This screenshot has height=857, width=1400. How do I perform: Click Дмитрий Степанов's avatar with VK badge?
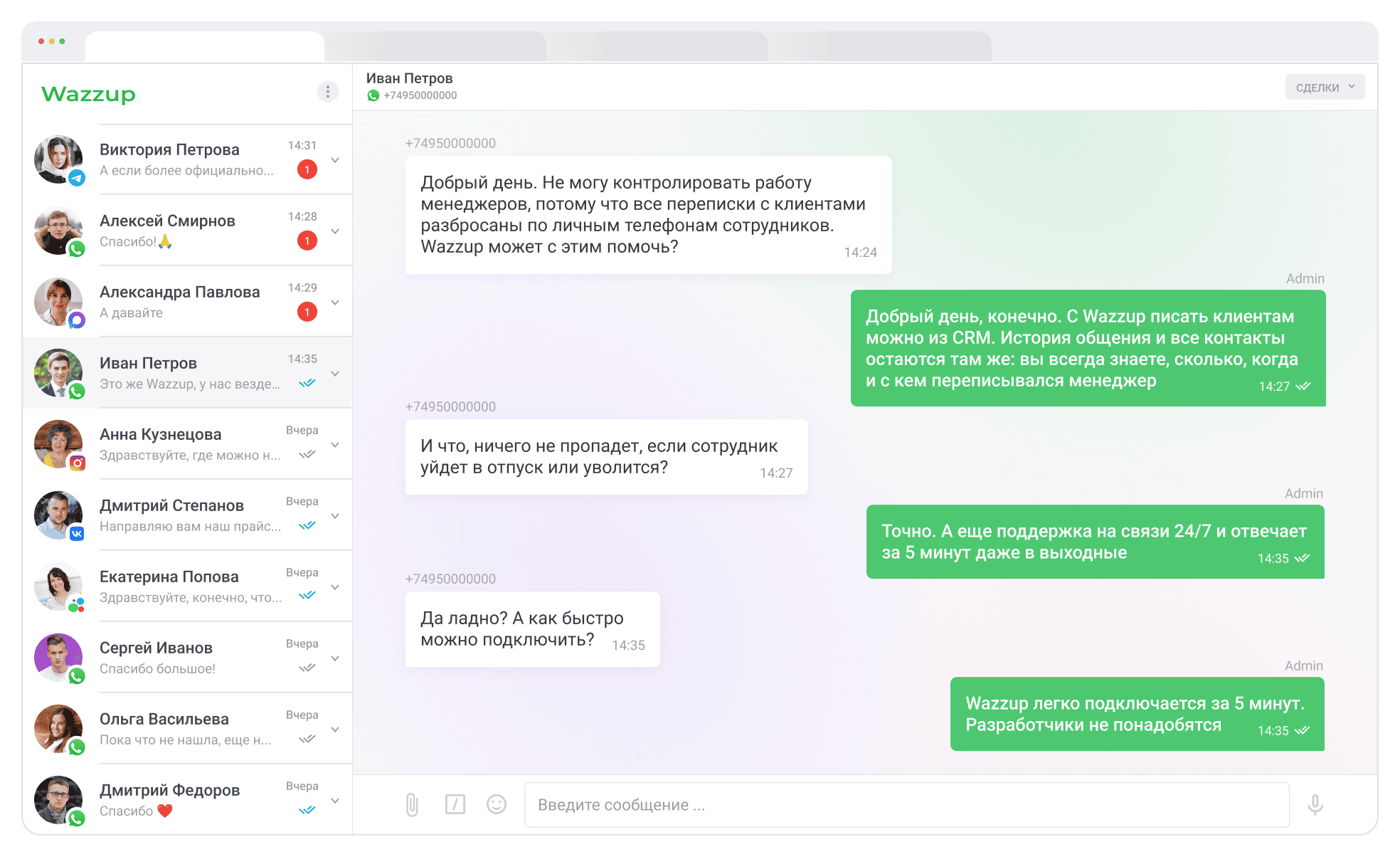[x=58, y=515]
